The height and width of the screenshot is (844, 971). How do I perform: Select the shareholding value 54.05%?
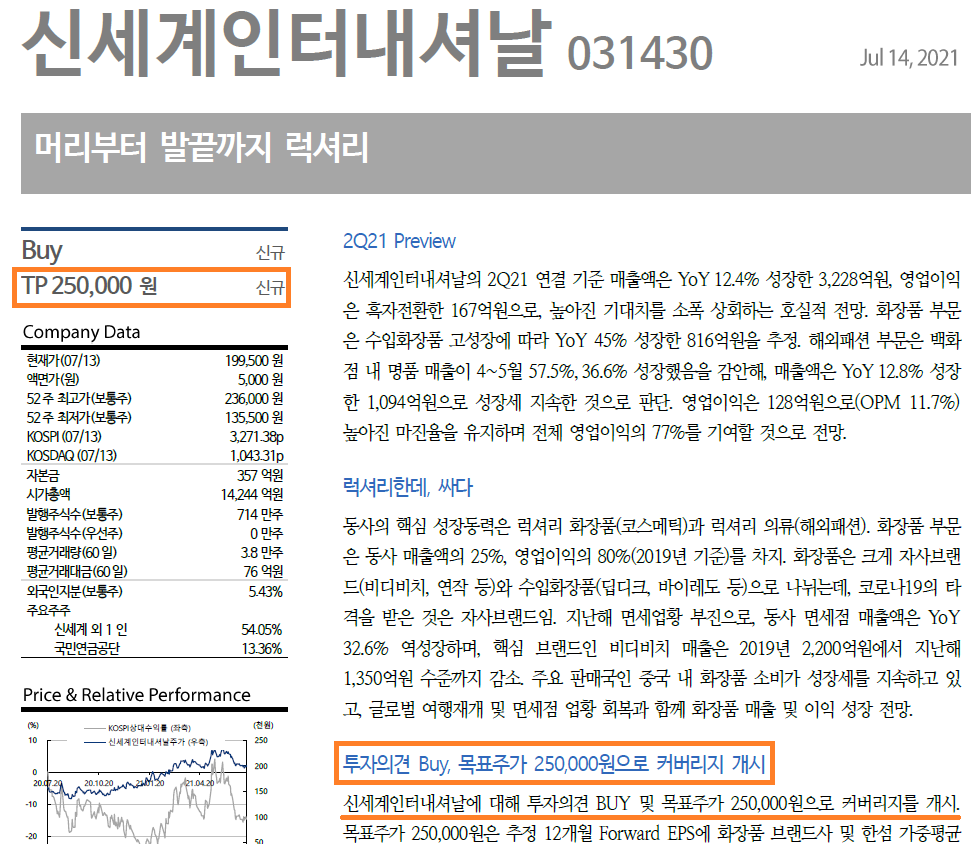[x=261, y=630]
